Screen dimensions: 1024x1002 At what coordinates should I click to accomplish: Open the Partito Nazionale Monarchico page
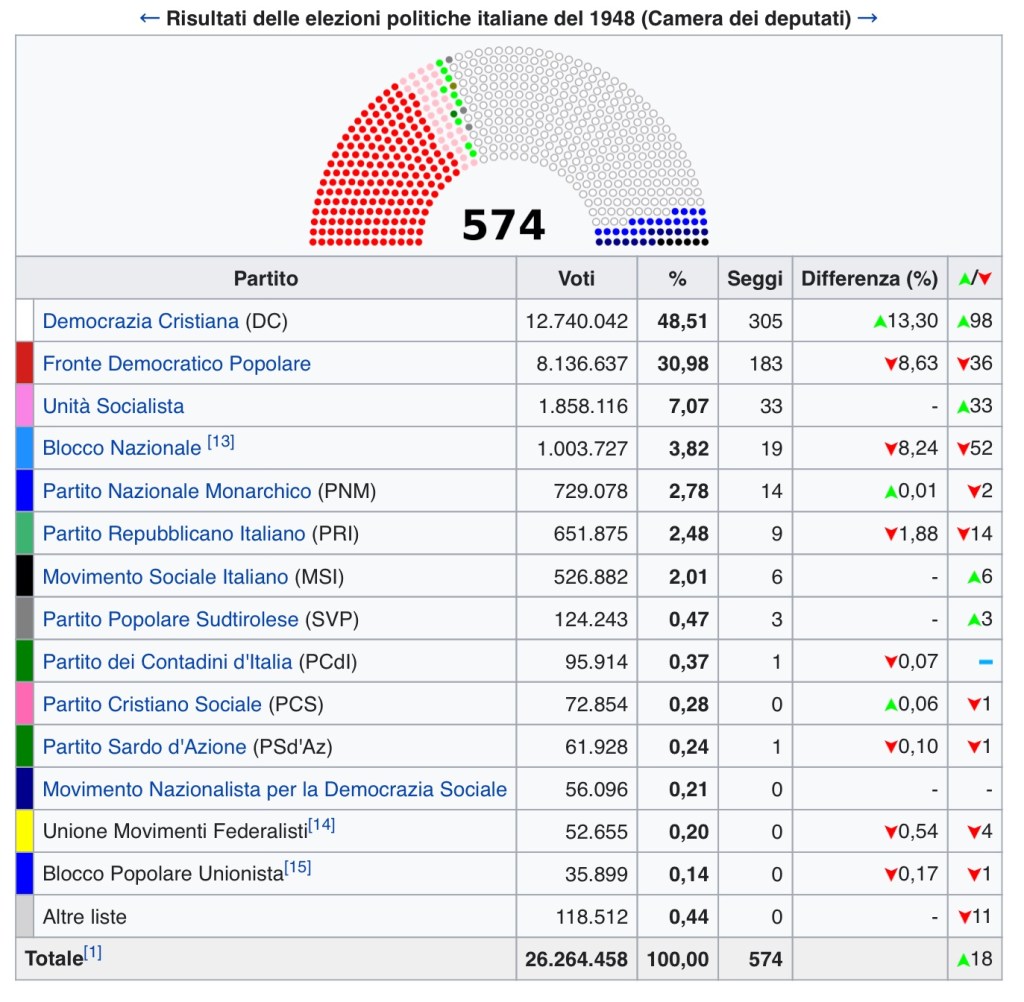pyautogui.click(x=177, y=491)
